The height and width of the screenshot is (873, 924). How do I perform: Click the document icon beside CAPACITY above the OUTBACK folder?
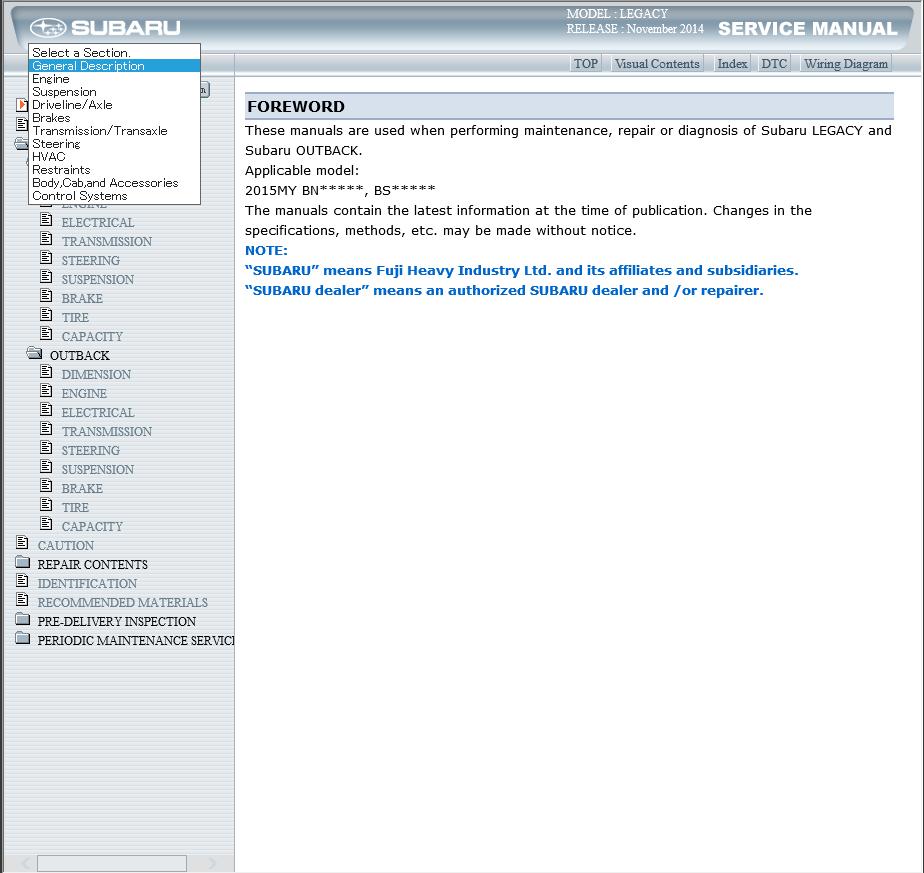point(46,334)
